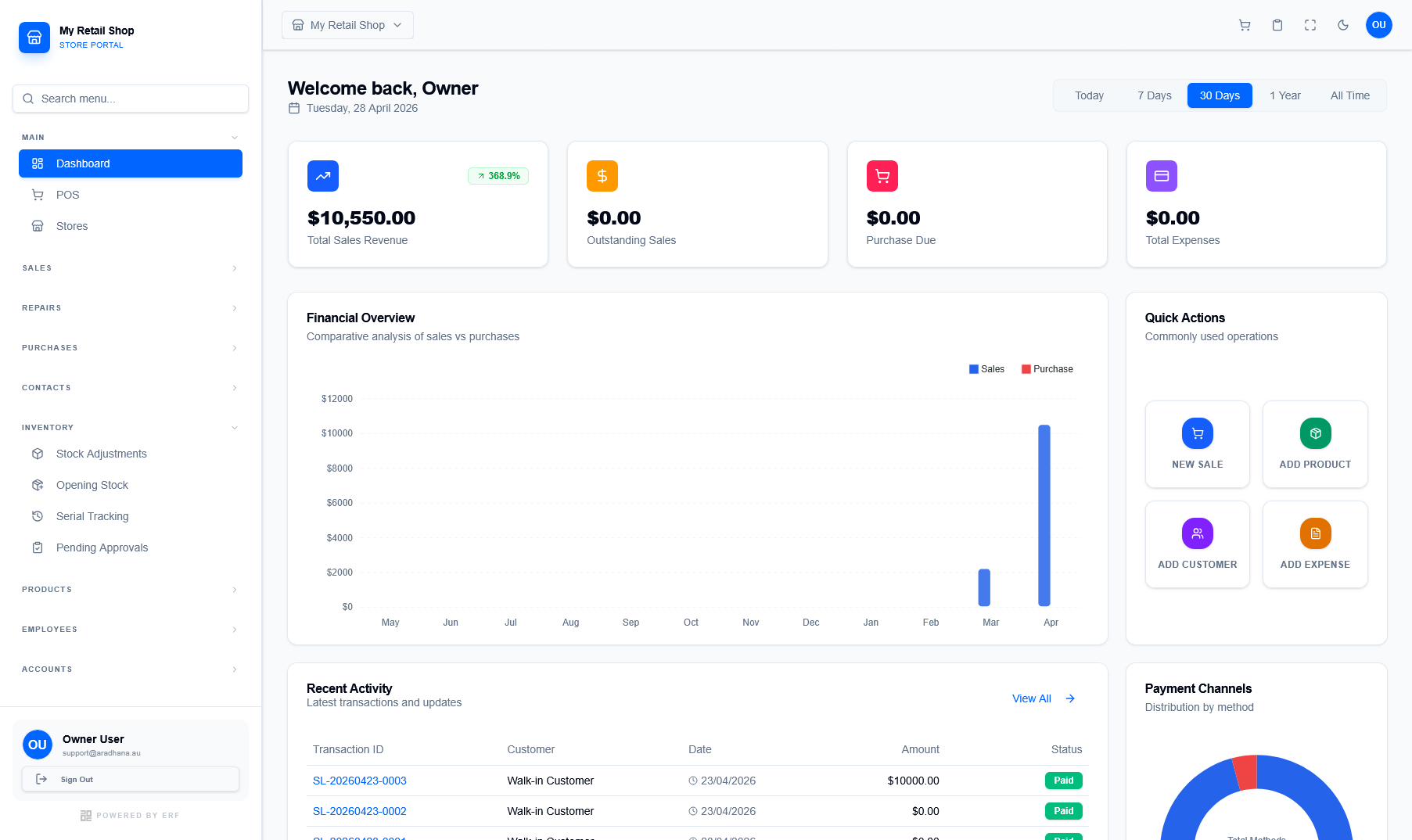The height and width of the screenshot is (840, 1412).
Task: Open transaction SL-20260423-0003
Action: coord(360,781)
